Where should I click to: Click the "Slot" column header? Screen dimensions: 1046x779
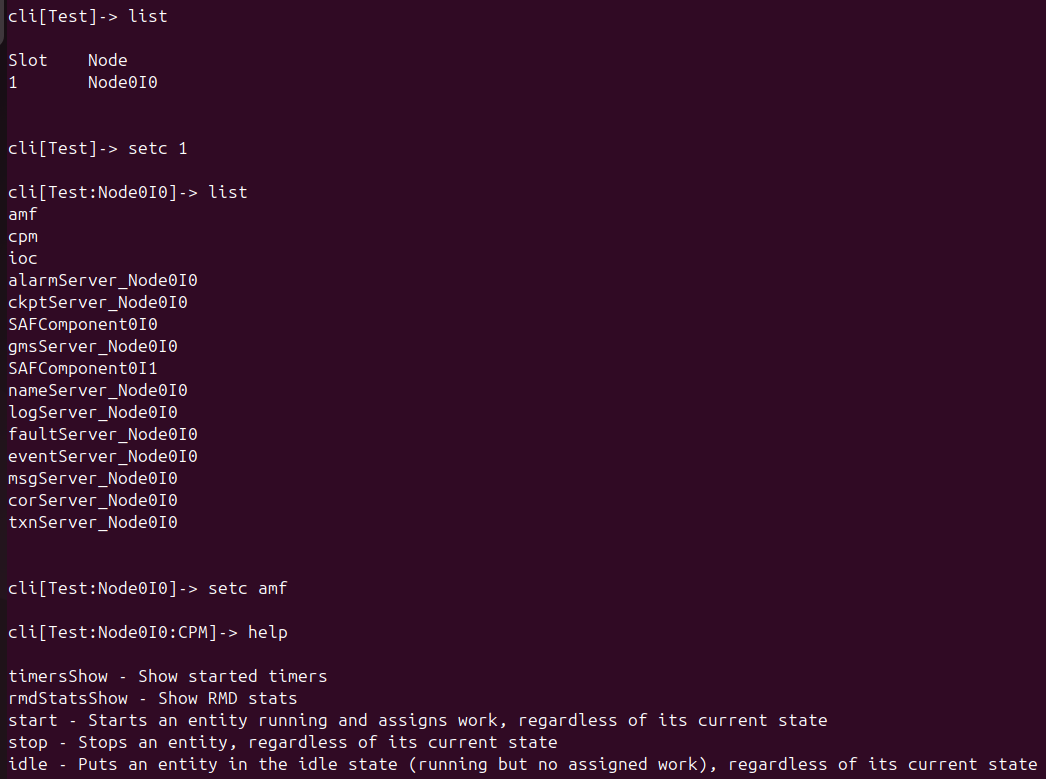click(x=28, y=61)
